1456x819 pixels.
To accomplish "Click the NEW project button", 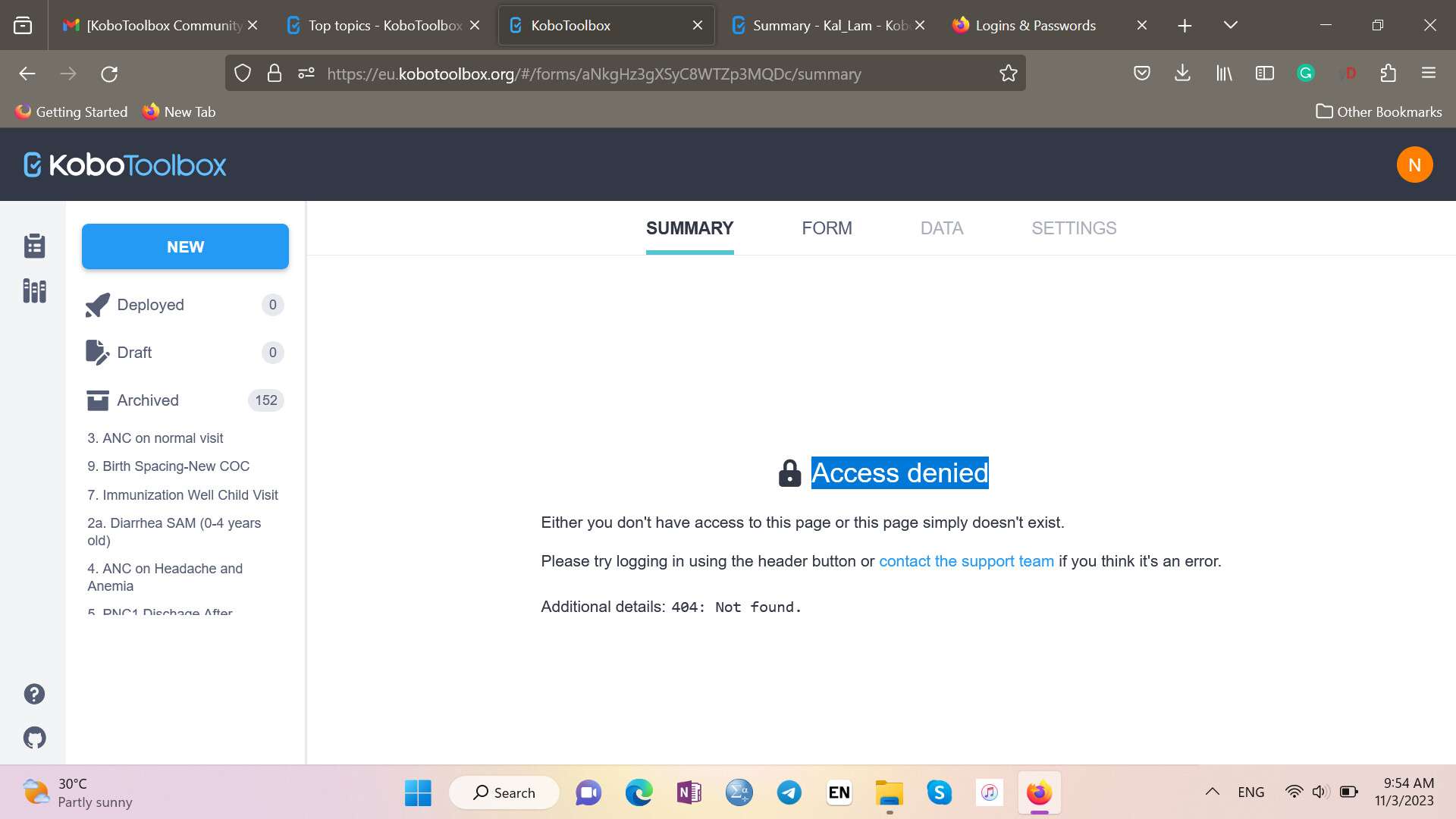I will 185,246.
